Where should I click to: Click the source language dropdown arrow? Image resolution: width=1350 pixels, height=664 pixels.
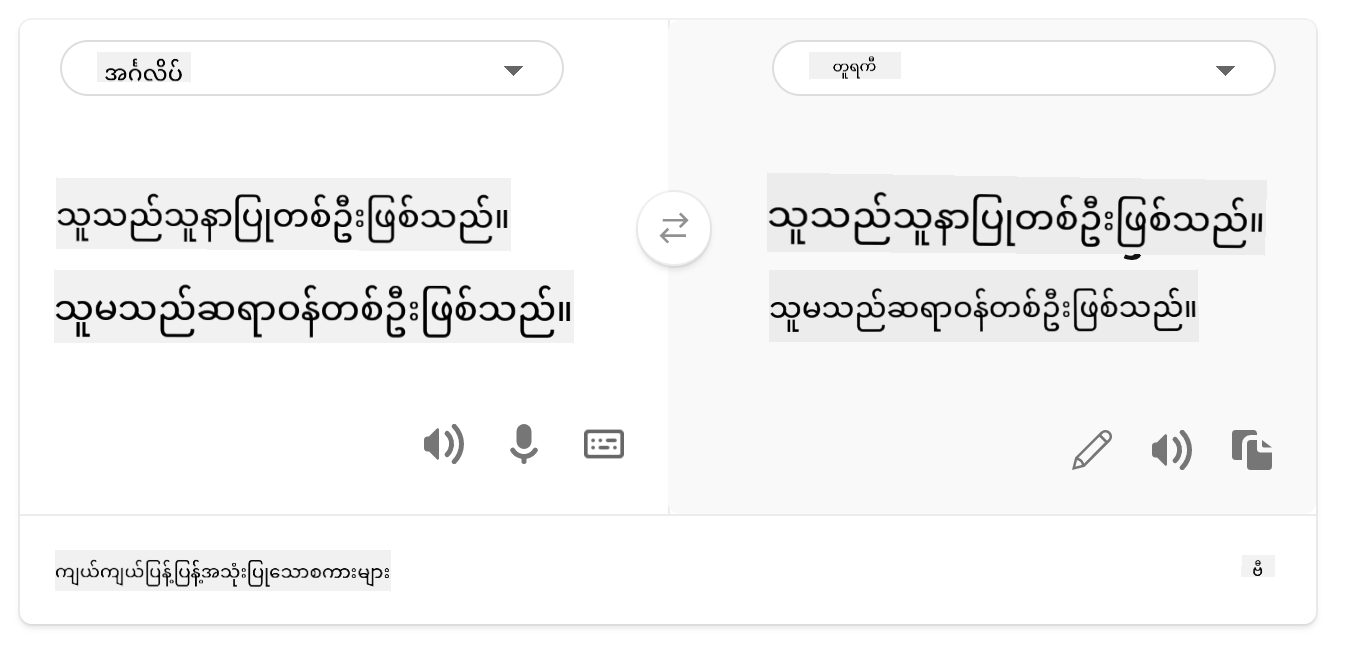513,70
